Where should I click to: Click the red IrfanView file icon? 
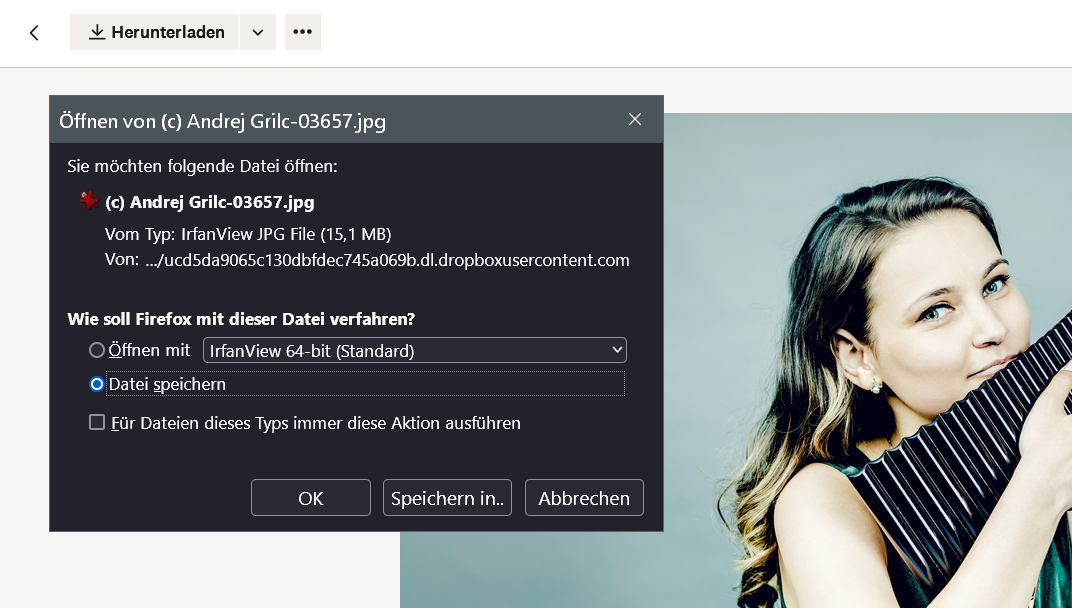(x=89, y=201)
